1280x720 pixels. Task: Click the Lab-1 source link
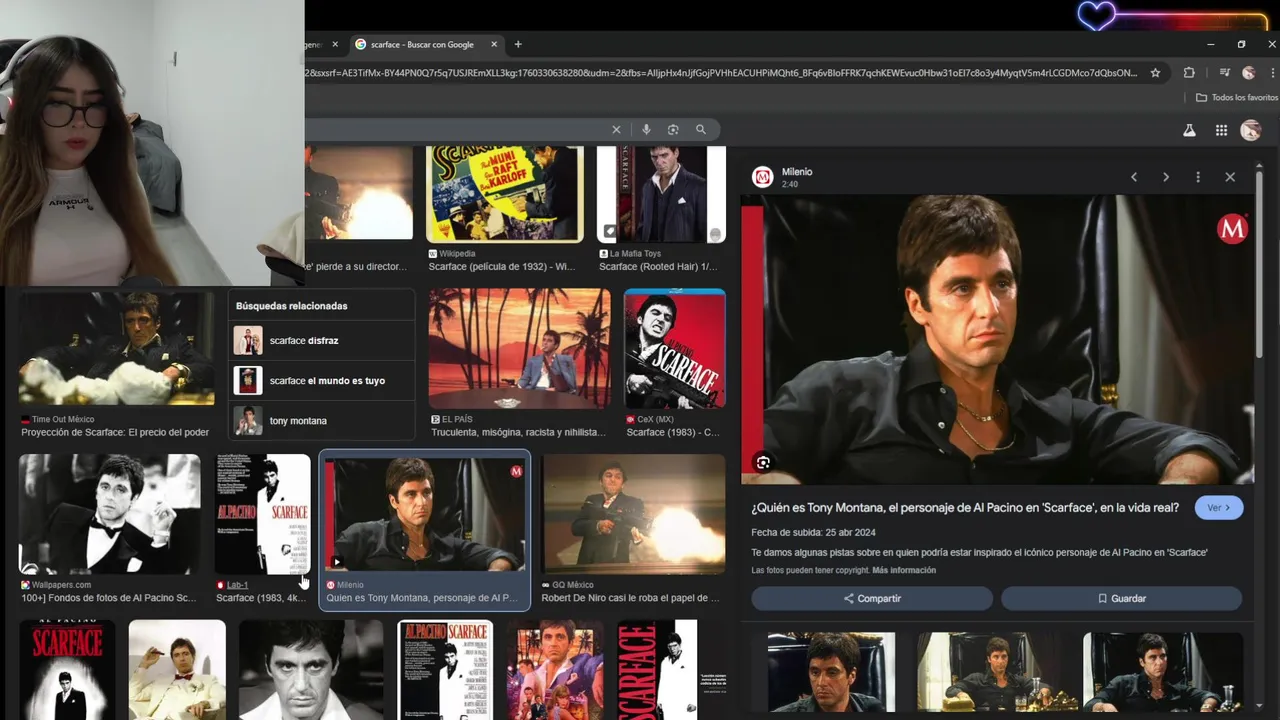(x=237, y=585)
